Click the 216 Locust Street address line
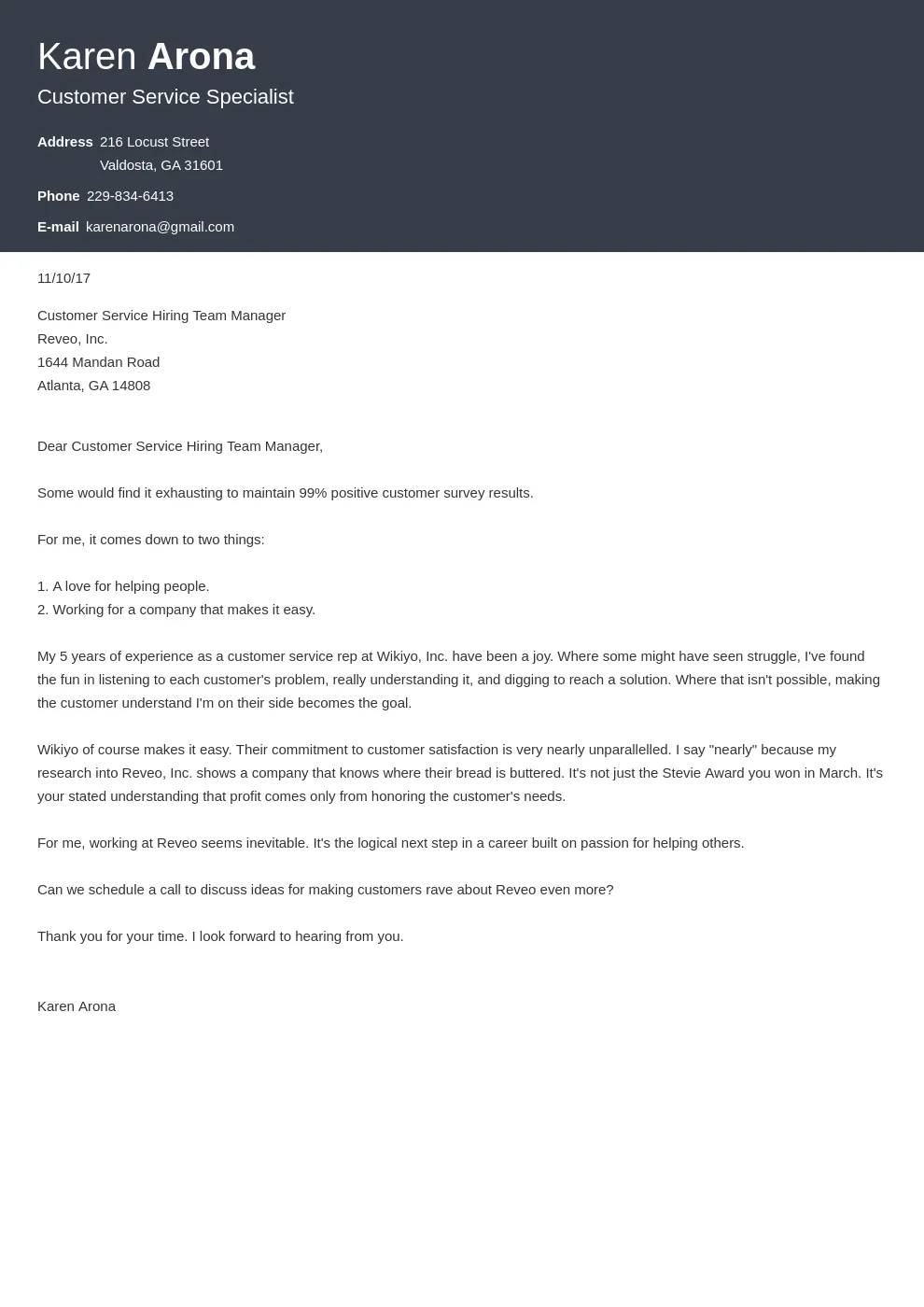924x1307 pixels. [154, 142]
